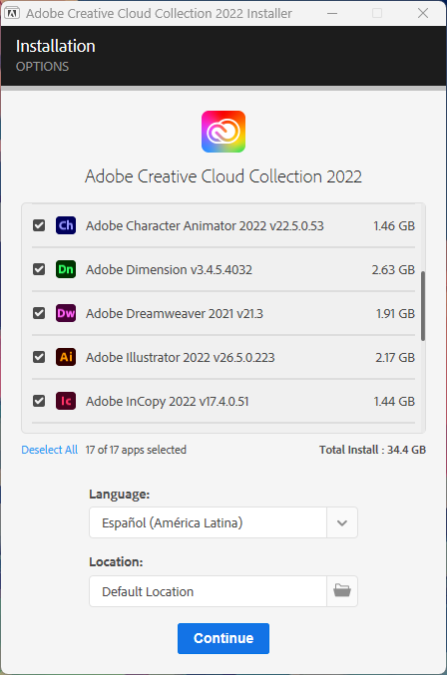Click the Adobe installer title bar icon
The width and height of the screenshot is (447, 675).
(x=12, y=13)
